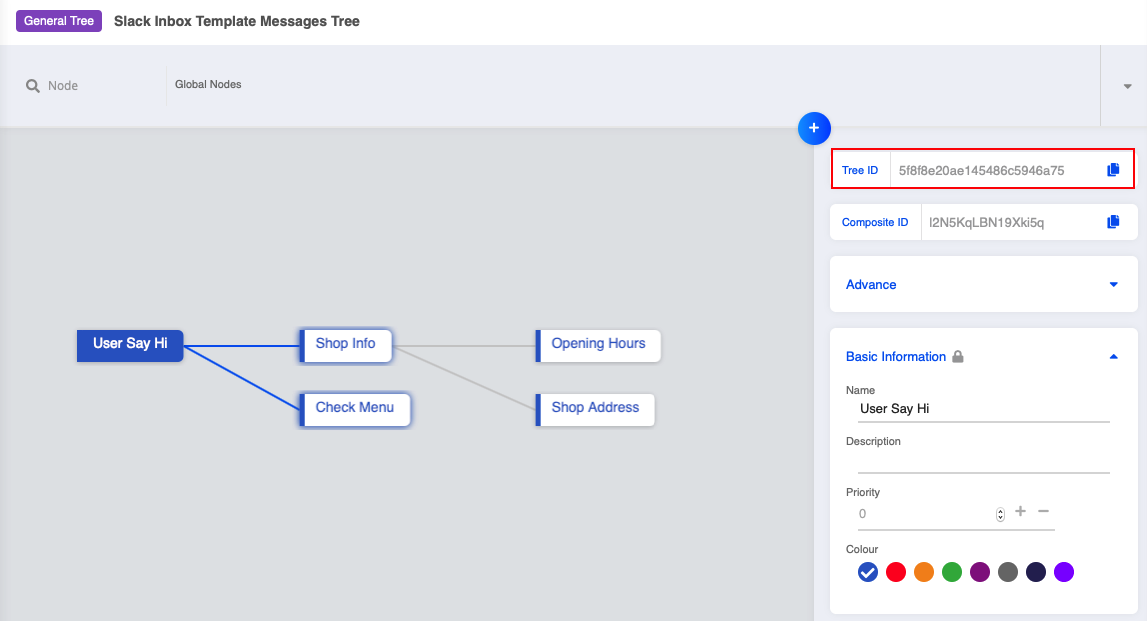Select the blue checked colour swatch
The height and width of the screenshot is (621, 1147).
tap(868, 572)
